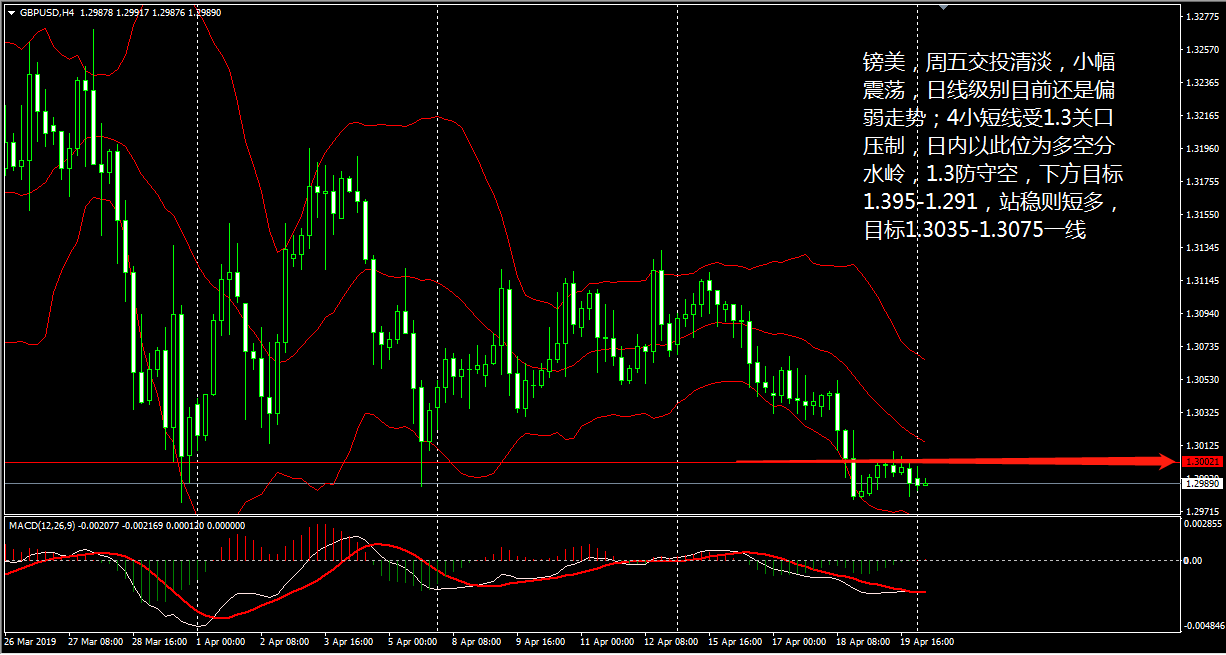Click the annotation line '目标1.3035-1.3075一线'
This screenshot has height=655, width=1226.
click(x=975, y=230)
